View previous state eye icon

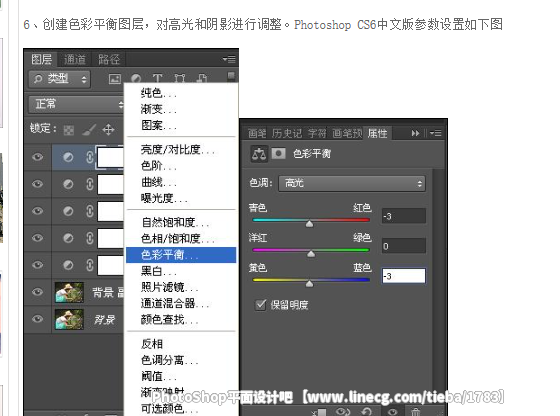click(342, 412)
